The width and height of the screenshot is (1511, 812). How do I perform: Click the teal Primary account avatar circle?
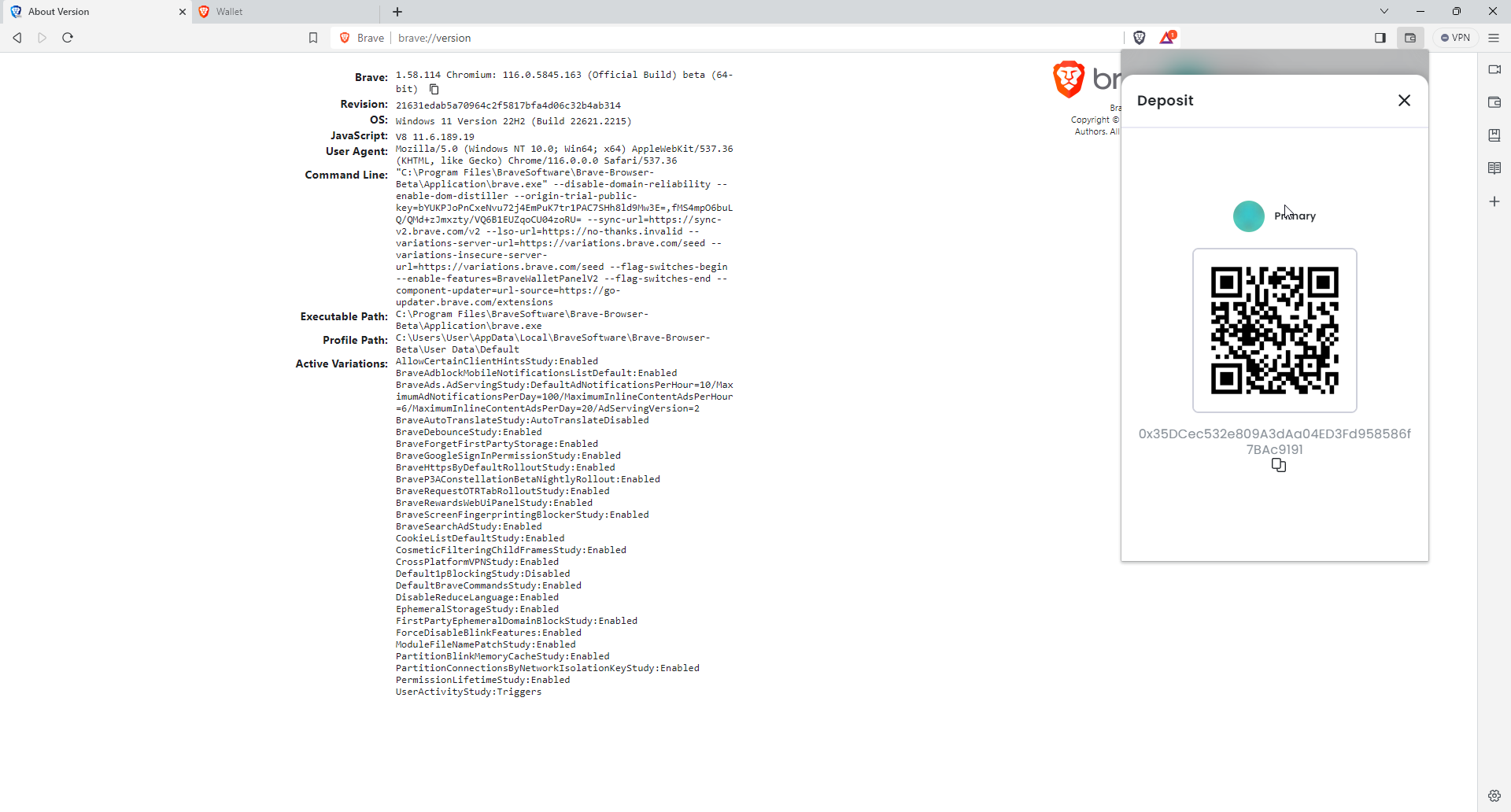point(1247,216)
